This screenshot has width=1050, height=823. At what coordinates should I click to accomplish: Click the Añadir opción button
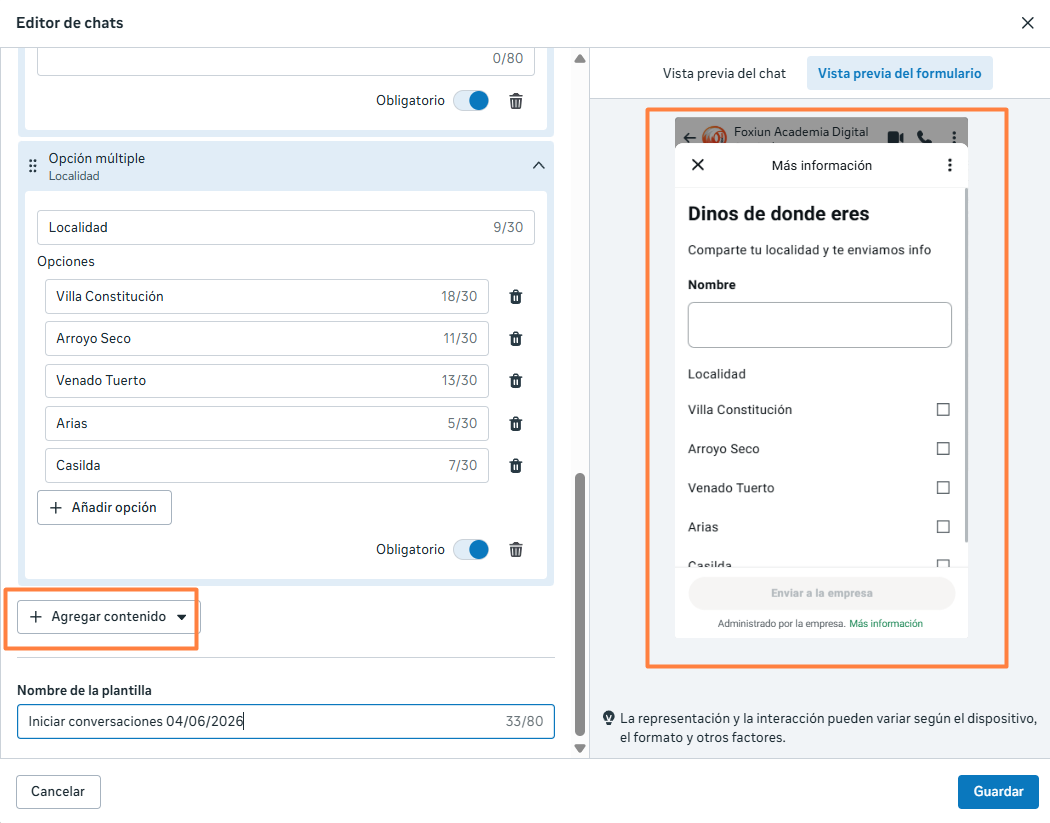pyautogui.click(x=104, y=508)
